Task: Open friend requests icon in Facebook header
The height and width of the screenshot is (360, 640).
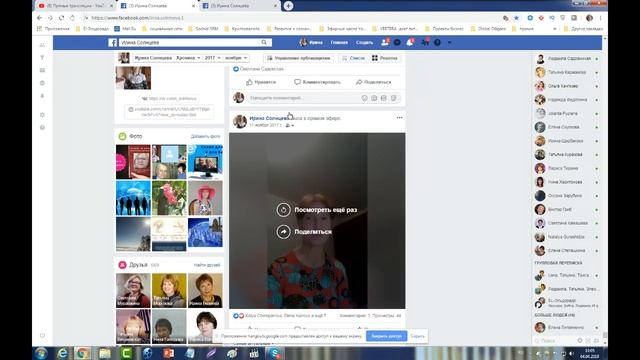Action: click(x=384, y=42)
